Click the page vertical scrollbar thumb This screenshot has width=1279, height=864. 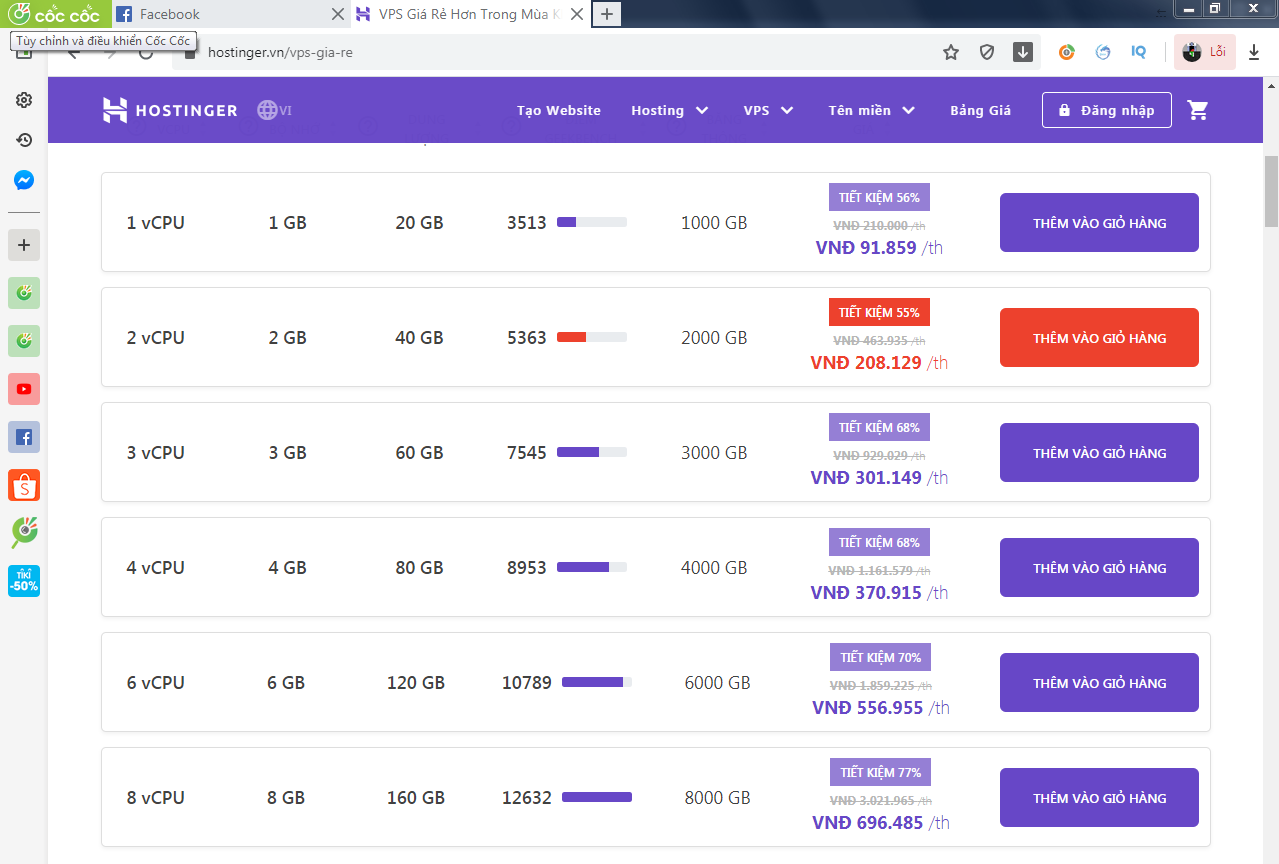pyautogui.click(x=1271, y=192)
